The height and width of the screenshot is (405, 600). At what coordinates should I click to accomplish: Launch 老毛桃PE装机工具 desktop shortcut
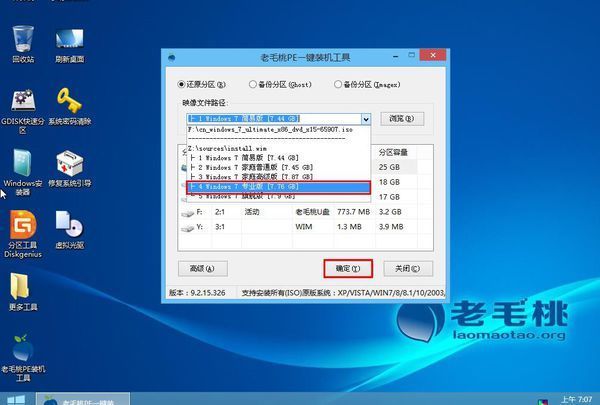23,358
